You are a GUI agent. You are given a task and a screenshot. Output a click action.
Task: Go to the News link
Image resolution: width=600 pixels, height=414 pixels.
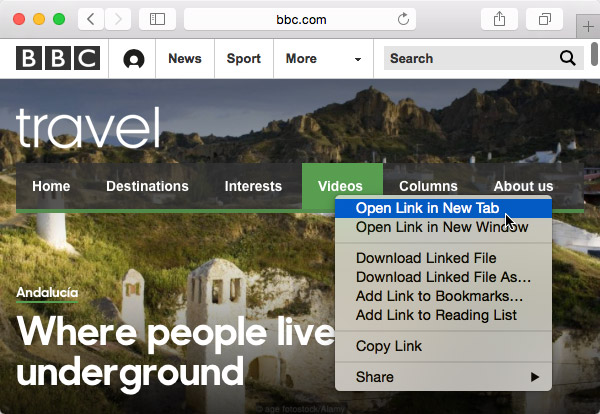point(184,59)
